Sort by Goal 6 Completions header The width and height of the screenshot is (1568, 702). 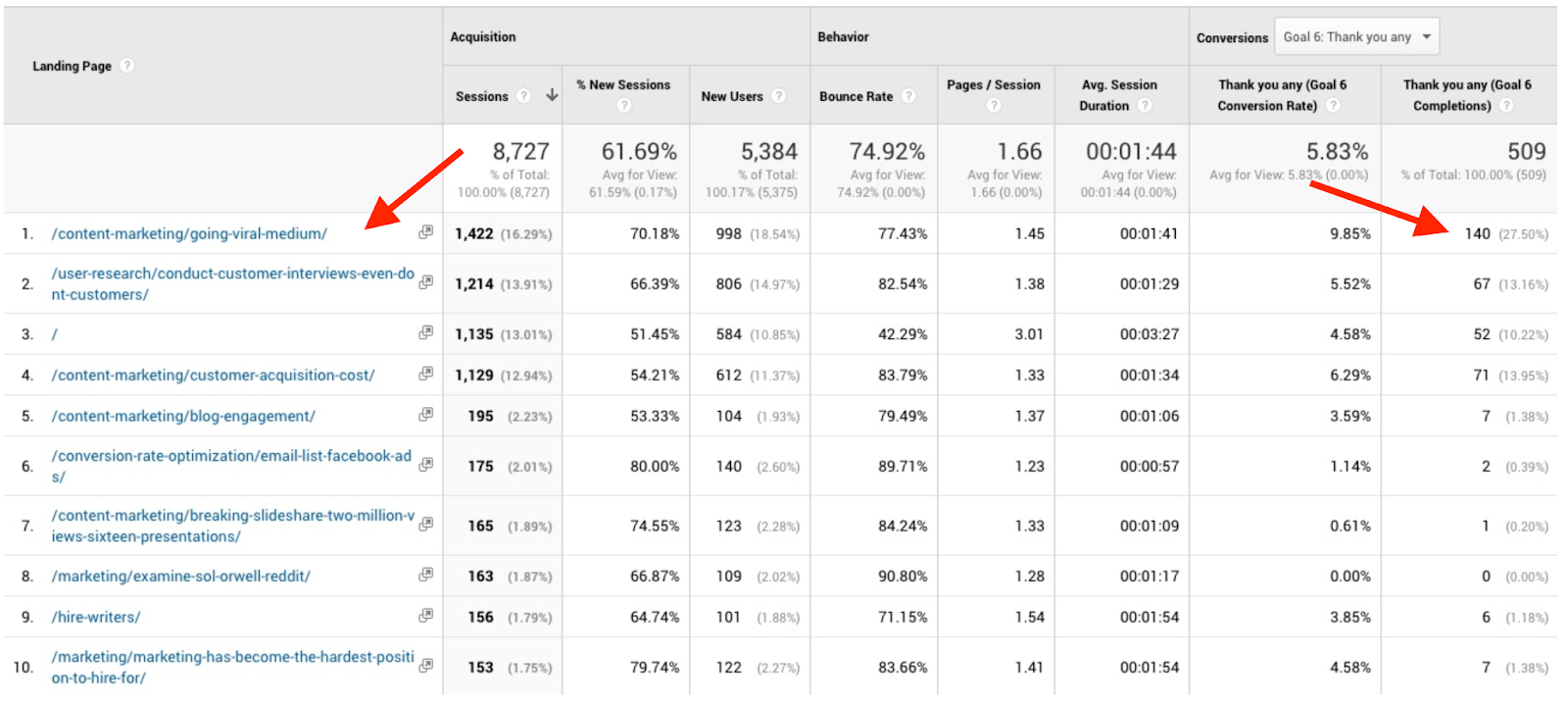tap(1467, 95)
